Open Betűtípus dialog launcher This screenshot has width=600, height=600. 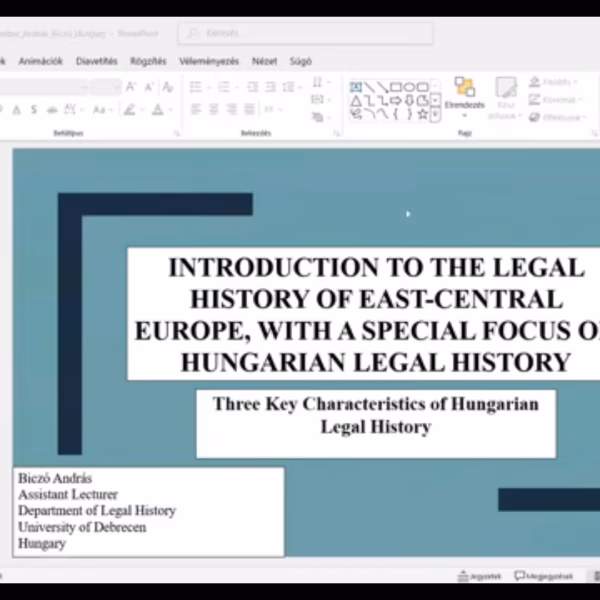[x=176, y=133]
